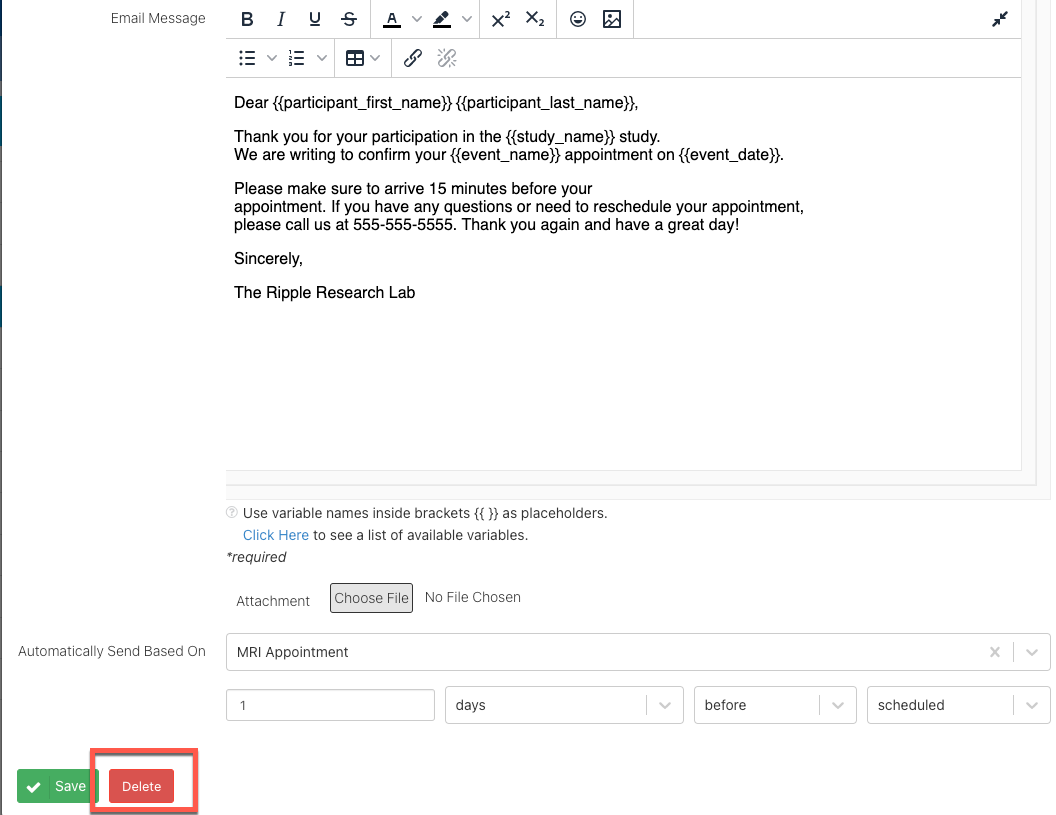Viewport: 1056px width, 815px height.
Task: Open the Click Here variables link
Action: [x=275, y=535]
